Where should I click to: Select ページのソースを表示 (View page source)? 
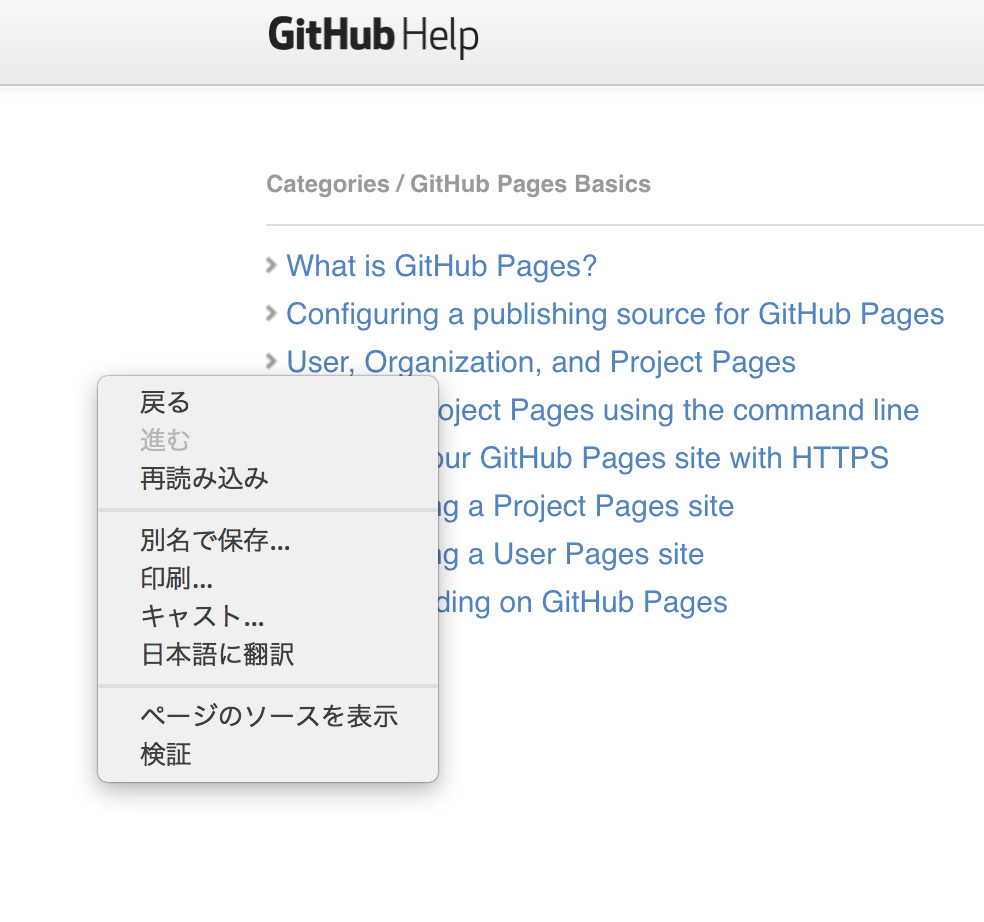268,716
